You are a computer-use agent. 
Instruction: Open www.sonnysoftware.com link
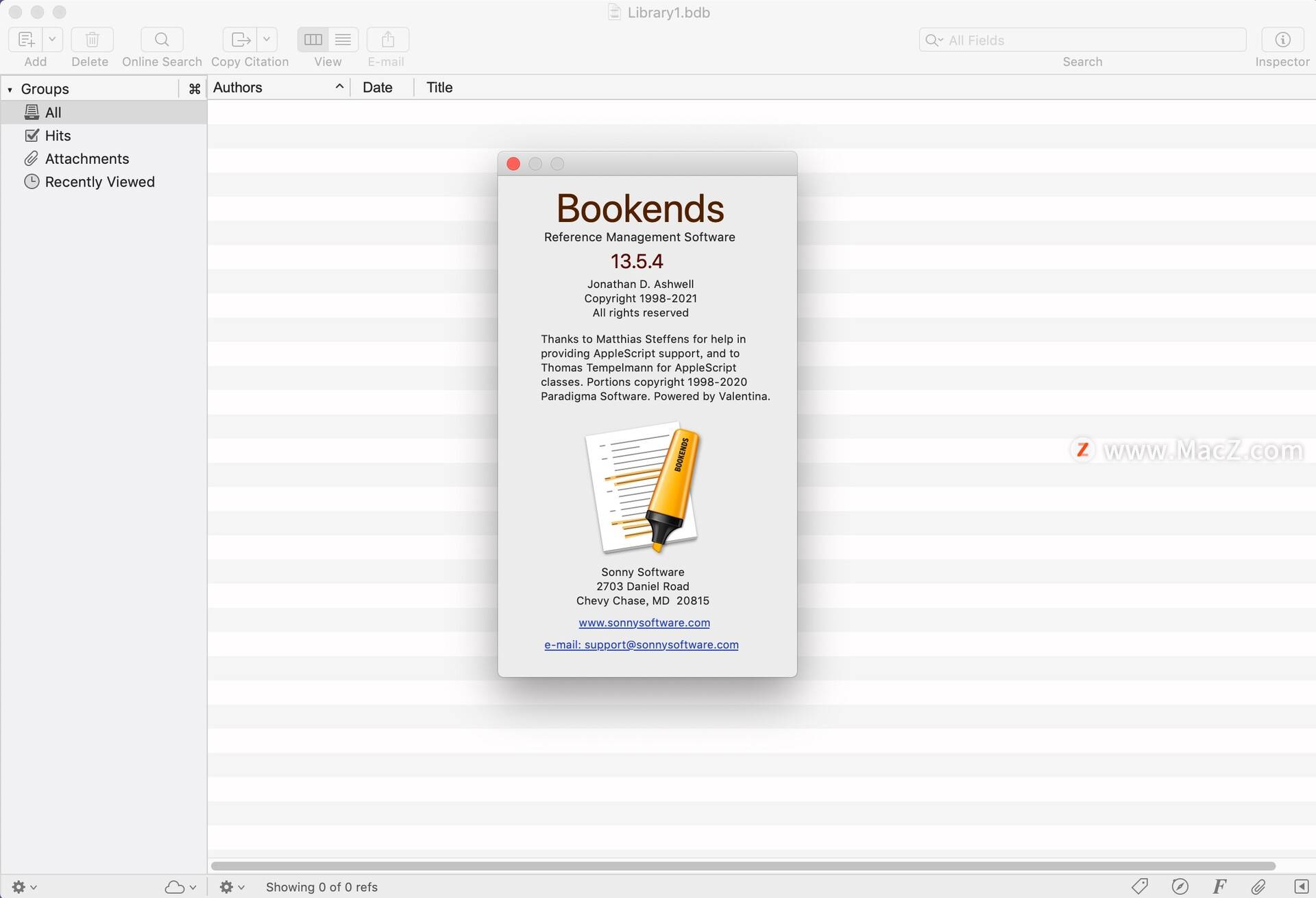[644, 623]
